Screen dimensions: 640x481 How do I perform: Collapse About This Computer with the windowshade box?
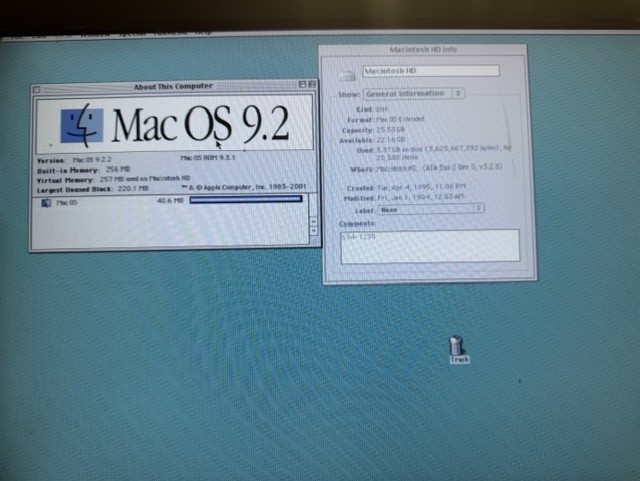pyautogui.click(x=312, y=85)
